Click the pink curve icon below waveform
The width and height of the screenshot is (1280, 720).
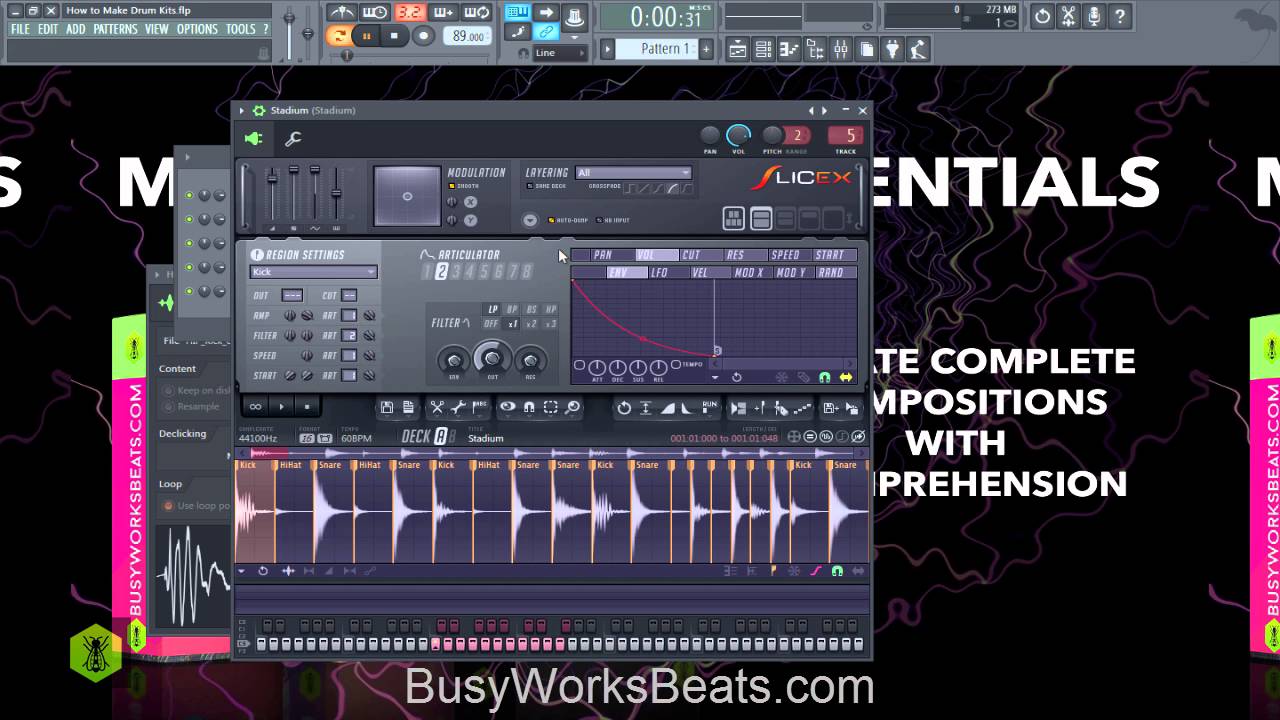pos(815,571)
